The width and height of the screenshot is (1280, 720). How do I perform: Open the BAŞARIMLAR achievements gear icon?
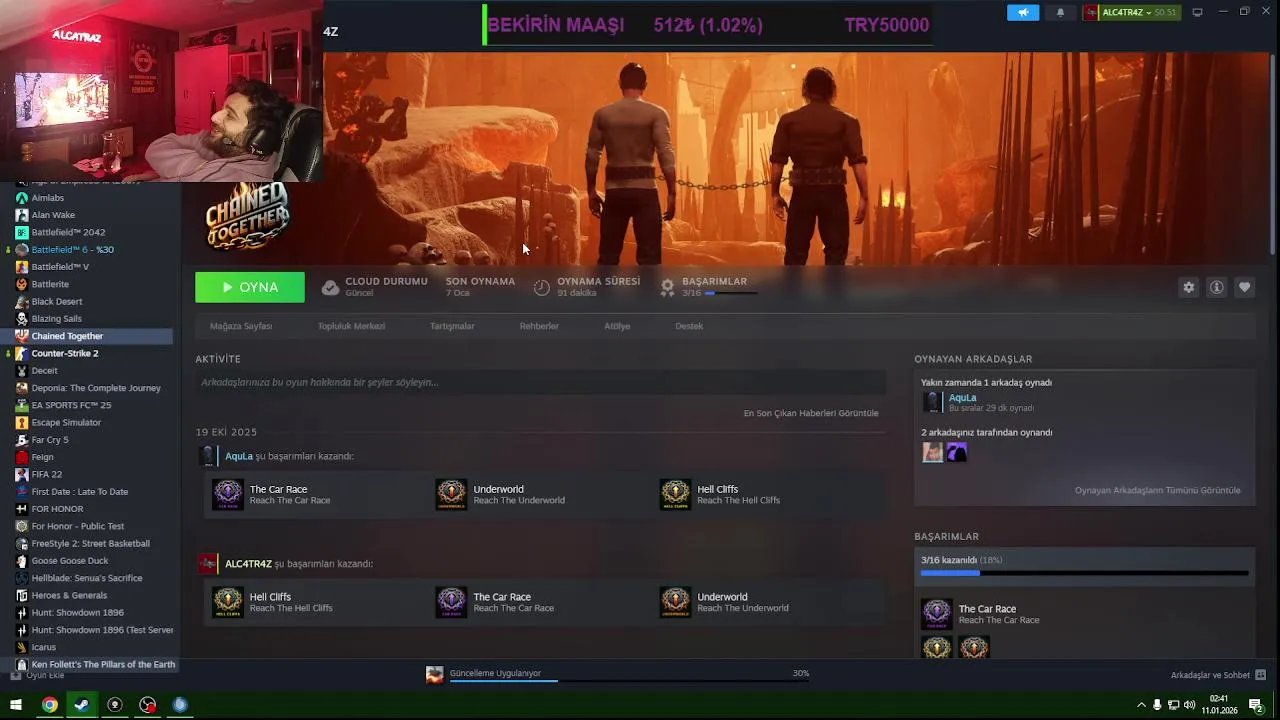point(667,288)
